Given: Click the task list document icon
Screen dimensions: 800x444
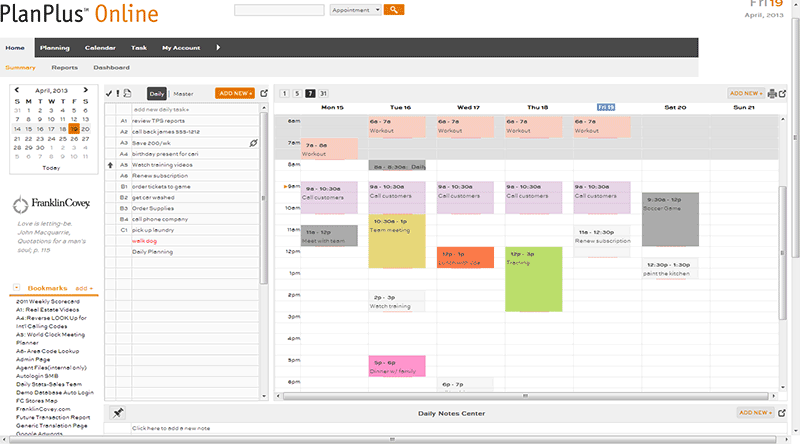Looking at the screenshot, I should click(x=128, y=93).
